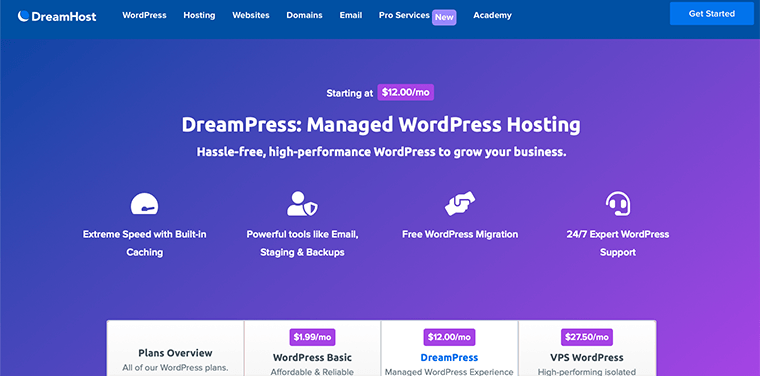Click the $12.00/mo starting price badge
760x376 pixels.
pyautogui.click(x=406, y=92)
